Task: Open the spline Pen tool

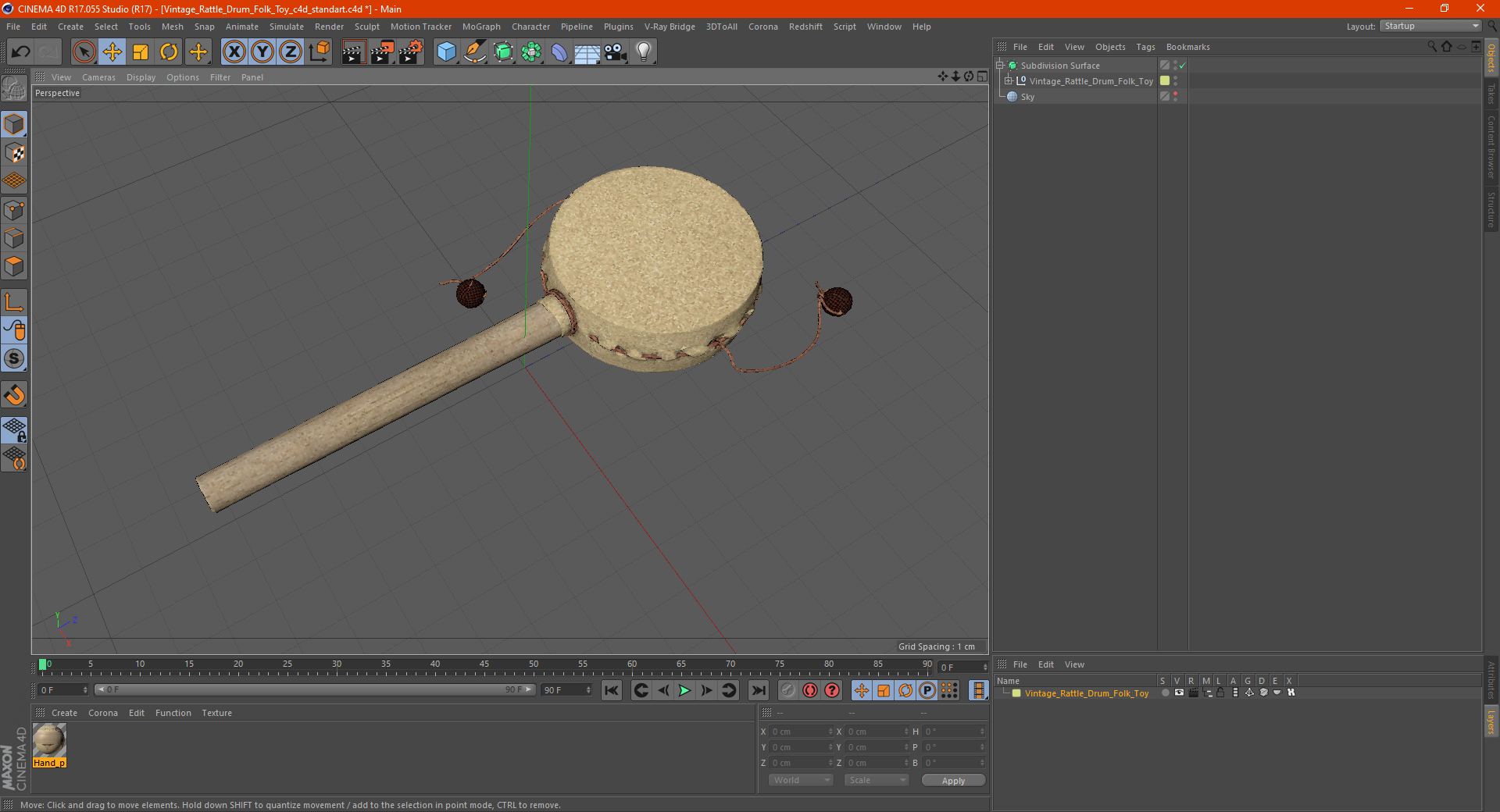Action: [475, 52]
